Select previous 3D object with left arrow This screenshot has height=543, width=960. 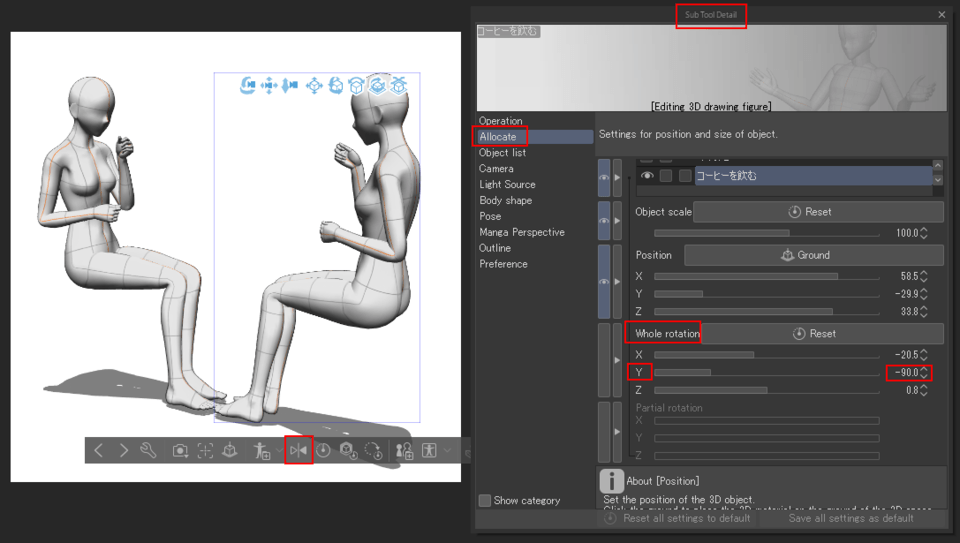[99, 451]
